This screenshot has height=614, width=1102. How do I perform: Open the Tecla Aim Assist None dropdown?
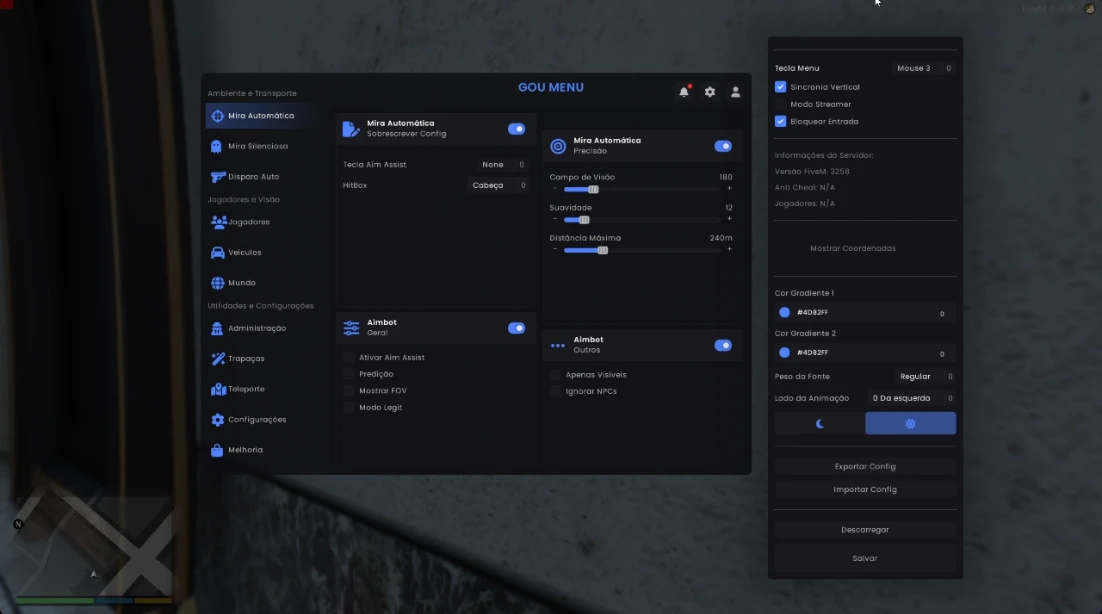(x=492, y=164)
